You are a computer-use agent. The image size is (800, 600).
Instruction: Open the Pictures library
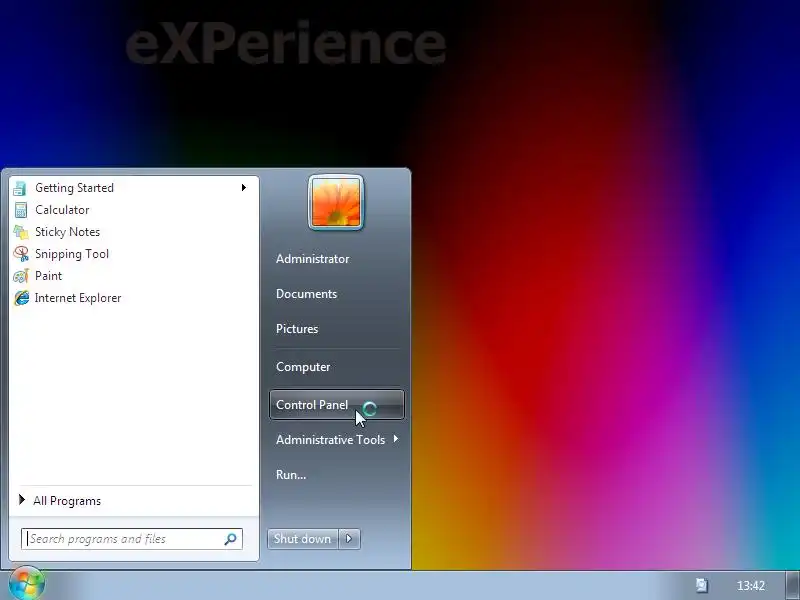tap(297, 329)
